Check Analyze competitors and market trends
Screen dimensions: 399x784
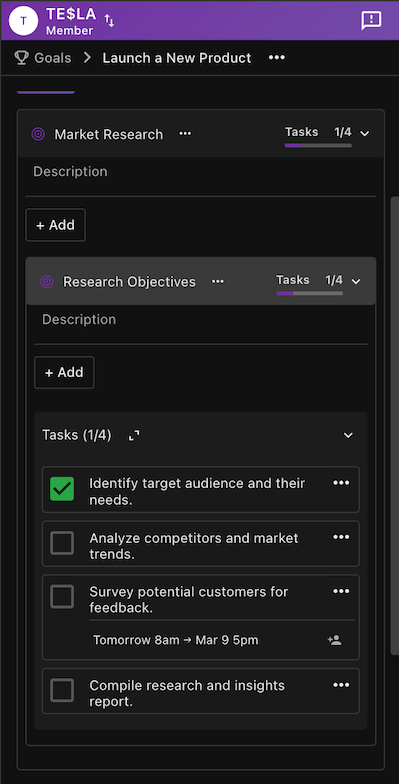62,543
